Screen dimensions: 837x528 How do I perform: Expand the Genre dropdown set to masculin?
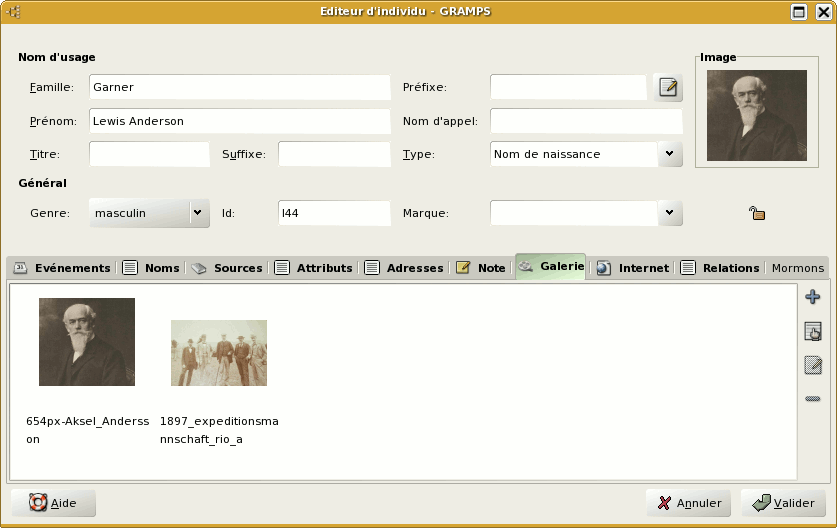point(197,213)
